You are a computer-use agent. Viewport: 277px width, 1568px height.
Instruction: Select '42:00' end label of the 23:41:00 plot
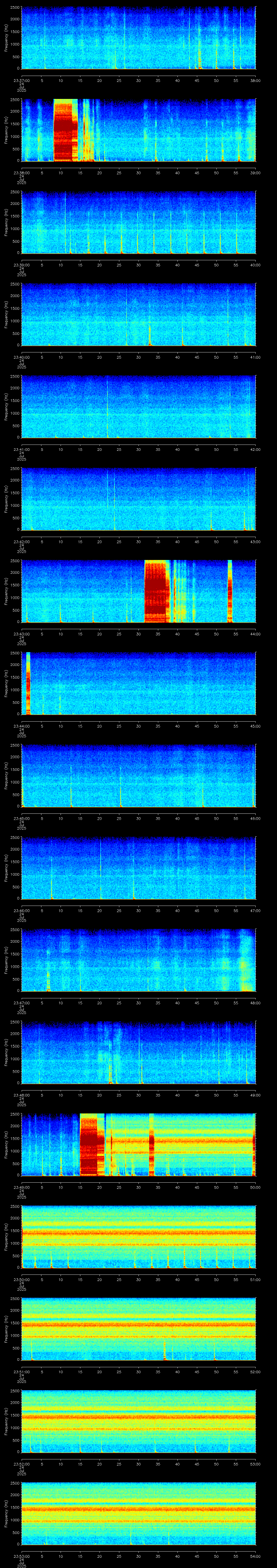255,449
